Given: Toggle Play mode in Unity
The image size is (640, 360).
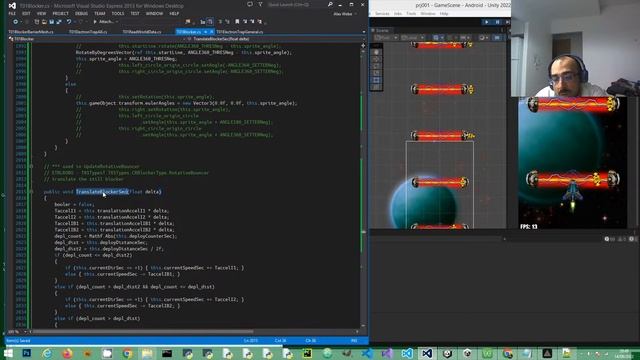Looking at the screenshot, I should point(487,22).
